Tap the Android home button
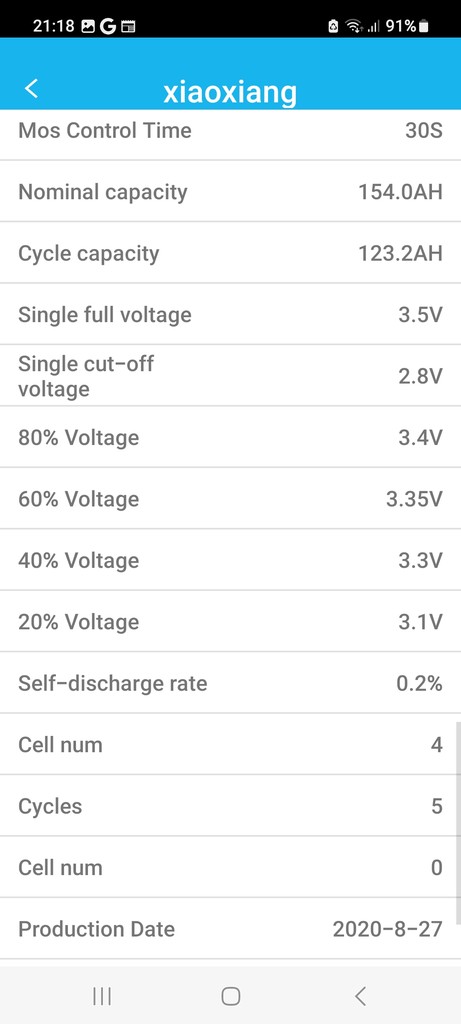This screenshot has width=461, height=1024. [x=230, y=996]
